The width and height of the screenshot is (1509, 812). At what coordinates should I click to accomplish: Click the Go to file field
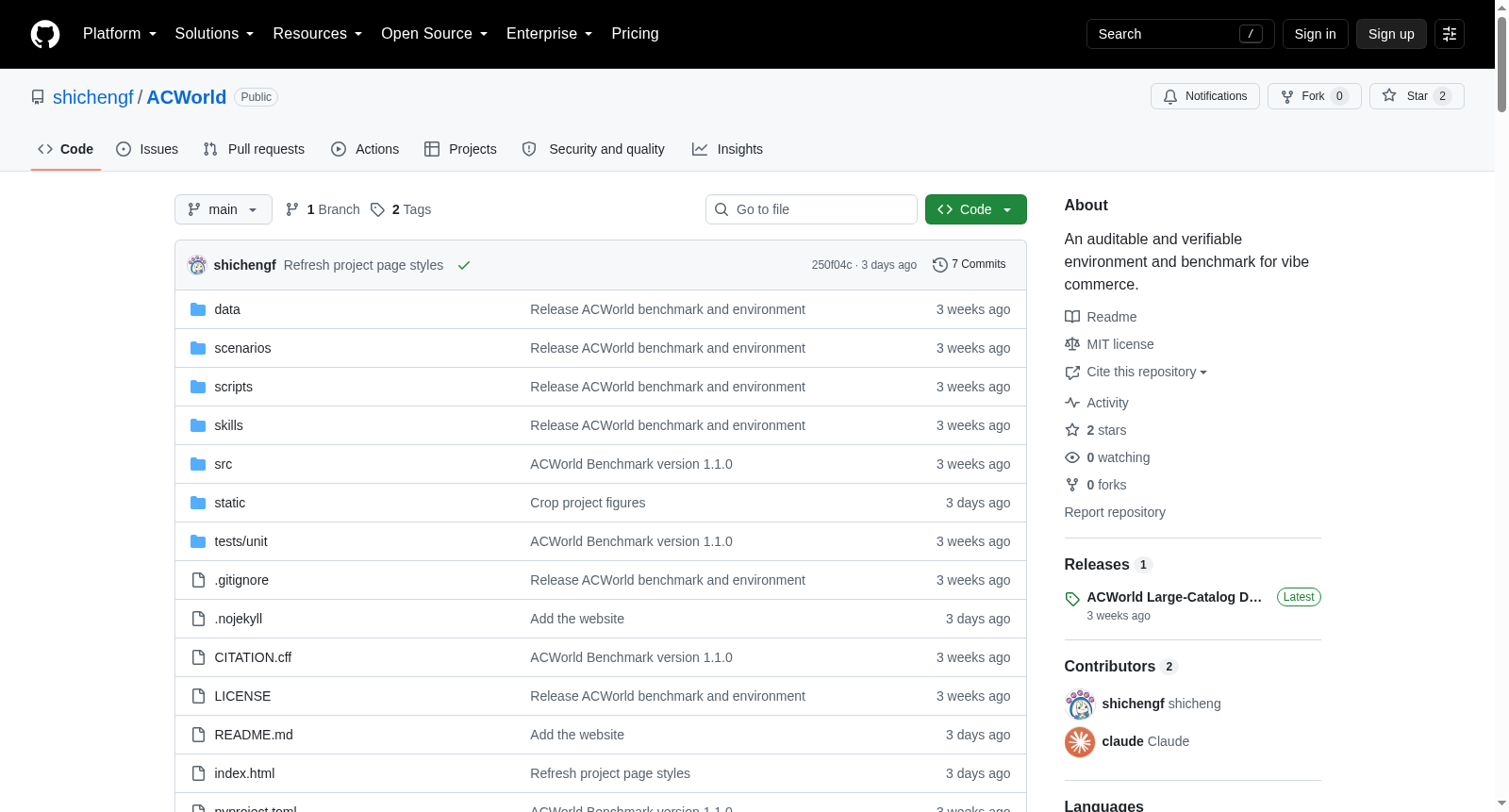coord(811,209)
